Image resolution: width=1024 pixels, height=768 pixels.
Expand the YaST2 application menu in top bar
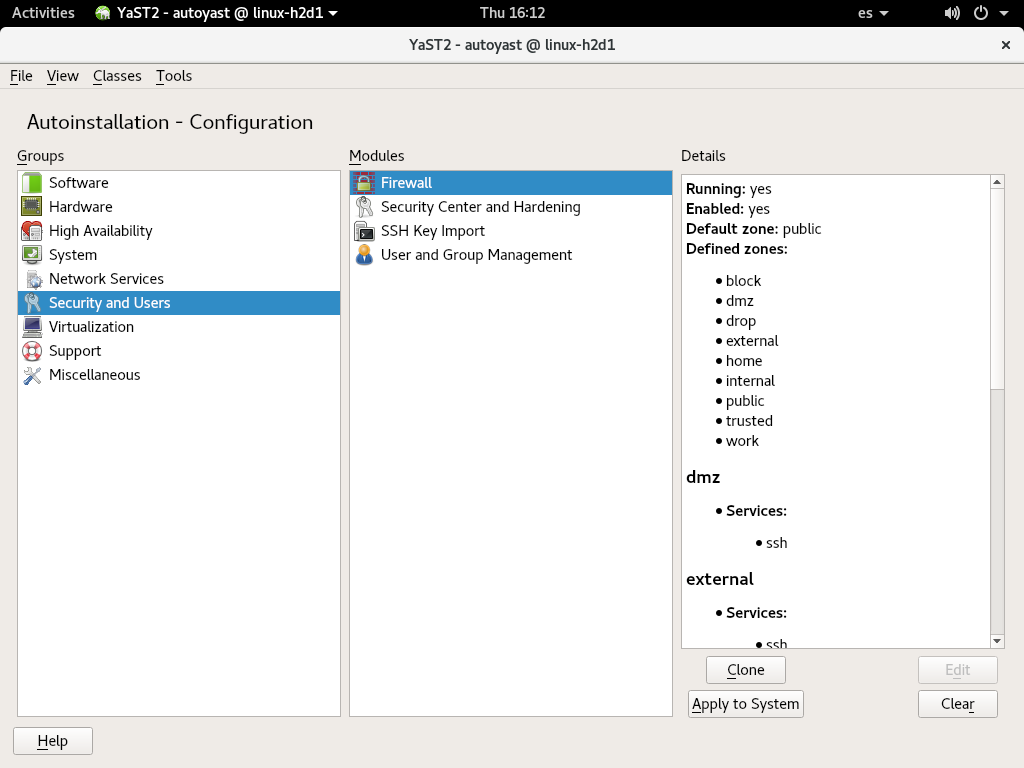coord(216,13)
